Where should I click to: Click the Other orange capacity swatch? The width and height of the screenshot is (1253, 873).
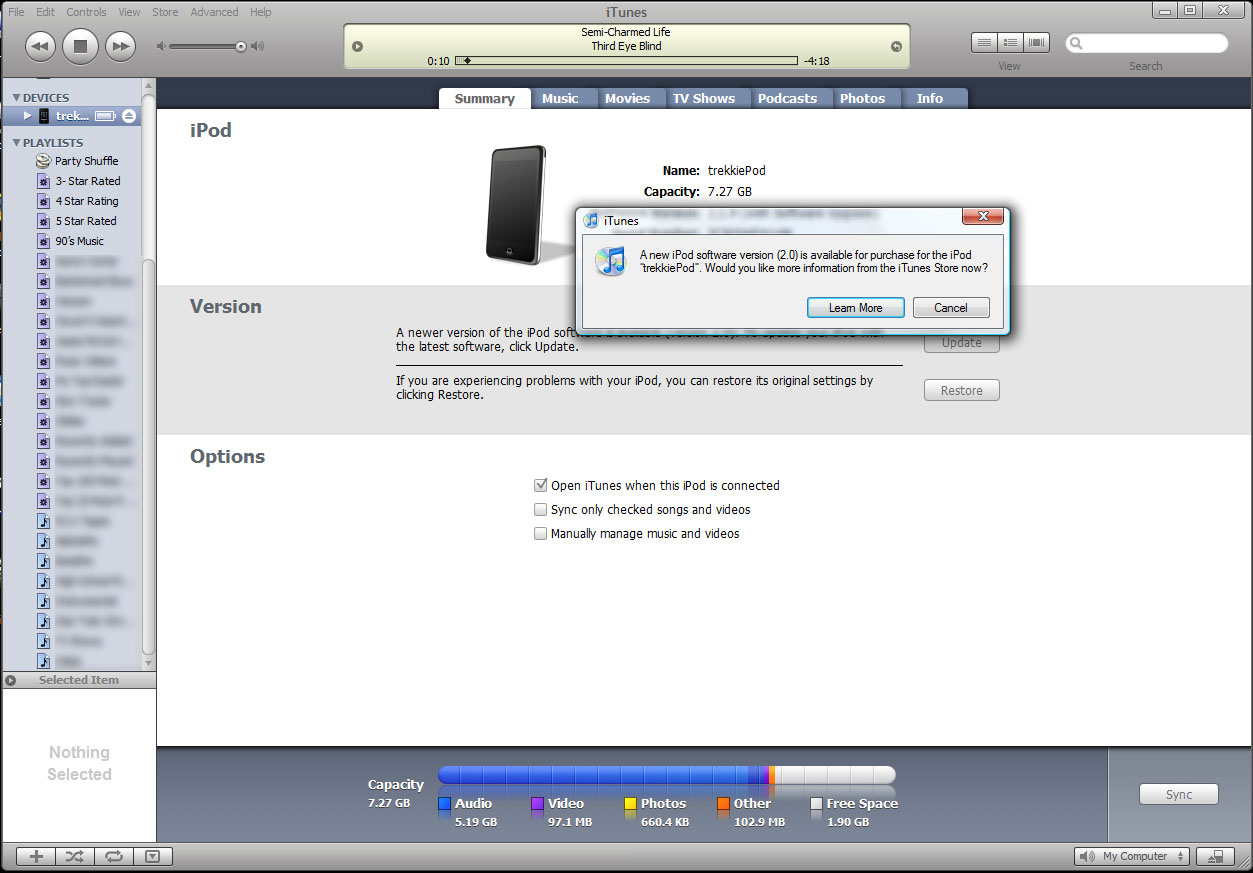[x=723, y=803]
